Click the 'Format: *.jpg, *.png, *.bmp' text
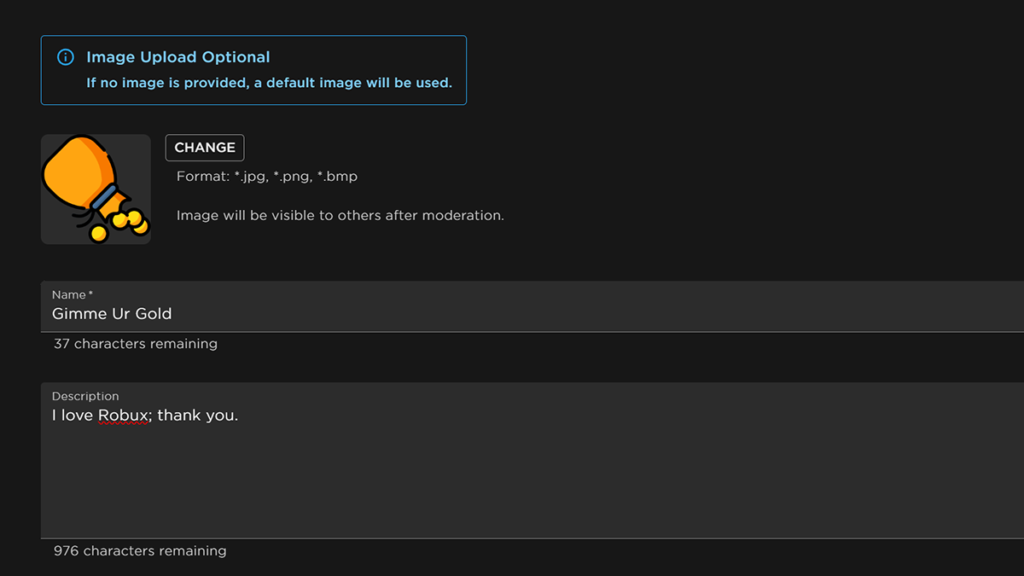Image resolution: width=1024 pixels, height=576 pixels. [267, 176]
